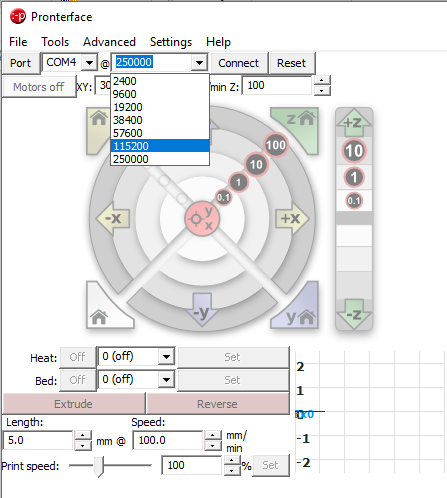Viewport: 447px width, 498px height.
Task: Click the Print speed percent field
Action: (192, 465)
